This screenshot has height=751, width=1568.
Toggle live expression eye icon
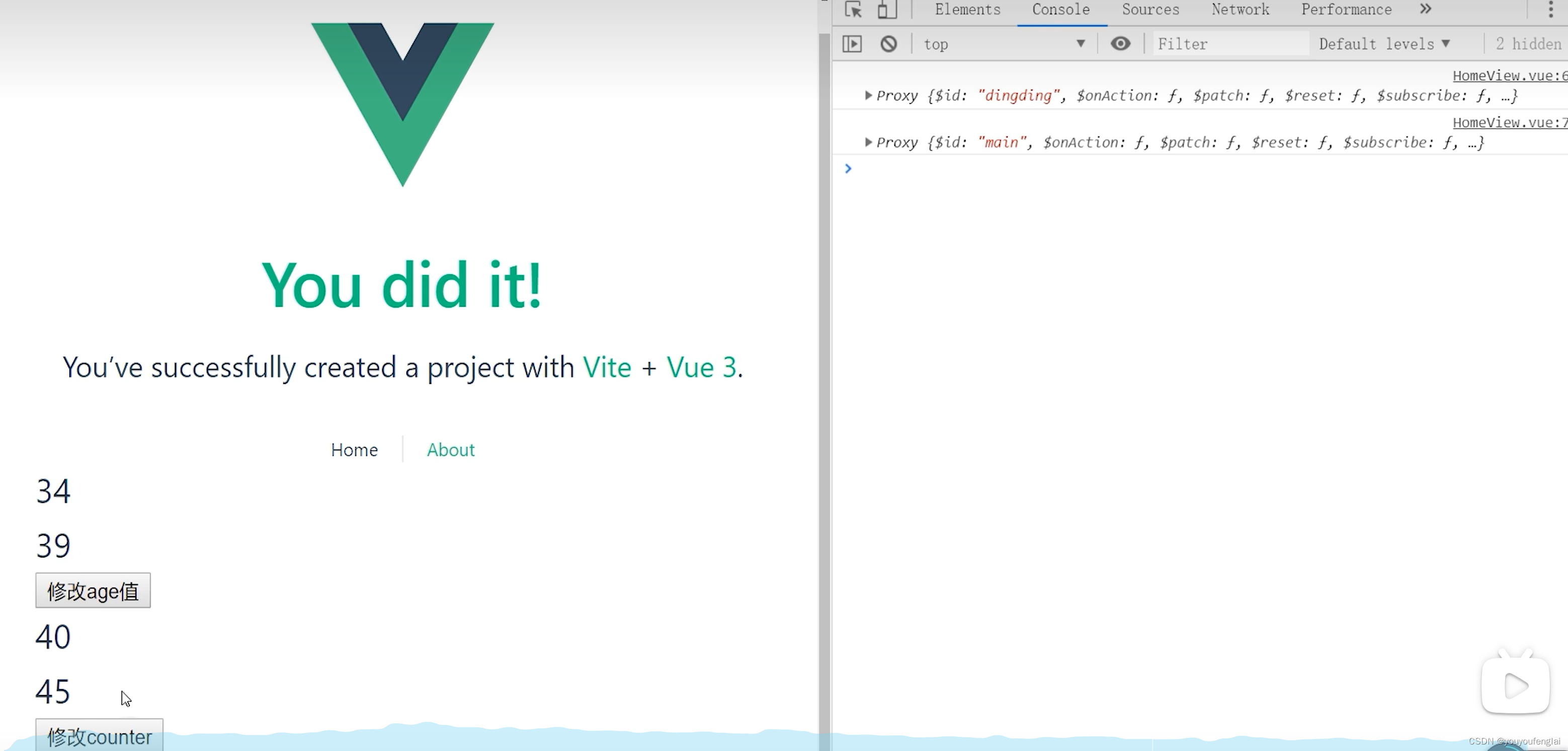pyautogui.click(x=1121, y=44)
